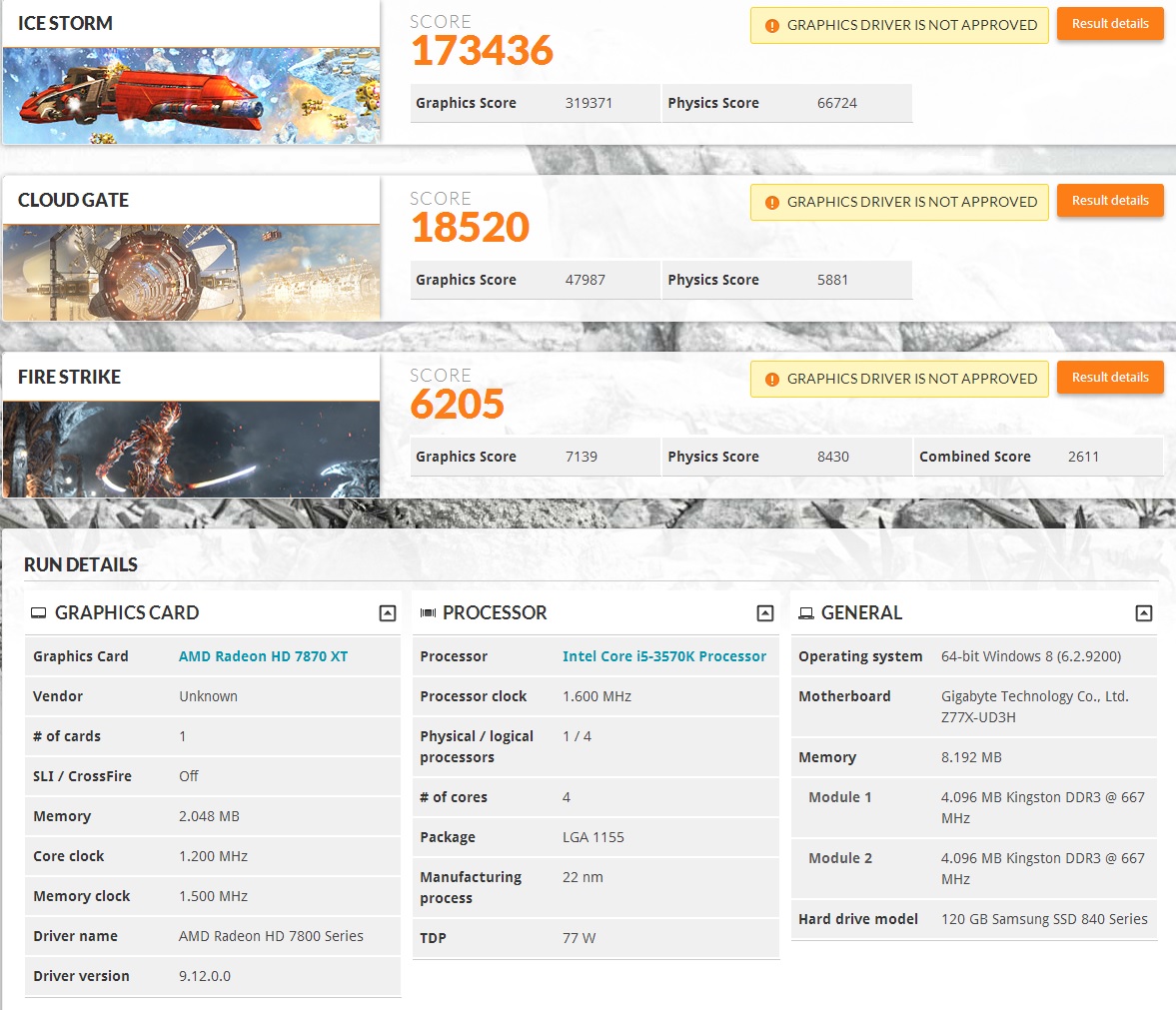Click driver version 9.12.0.0
Viewport: 1176px width, 1010px height.
click(x=205, y=976)
